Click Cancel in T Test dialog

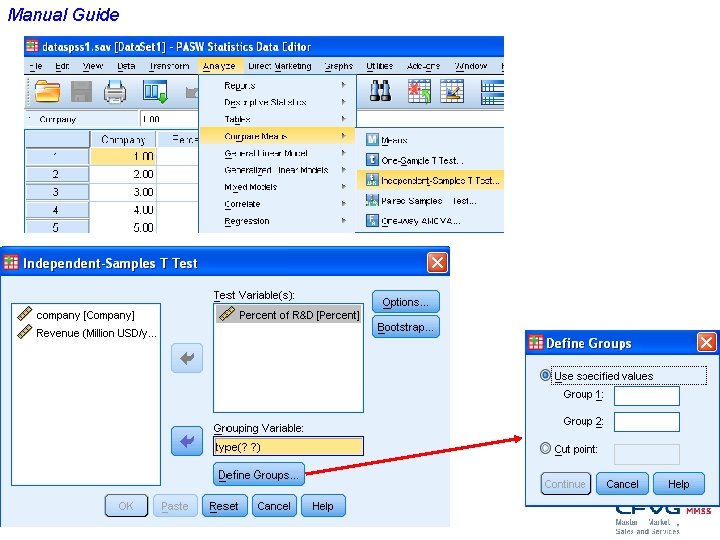[x=274, y=506]
